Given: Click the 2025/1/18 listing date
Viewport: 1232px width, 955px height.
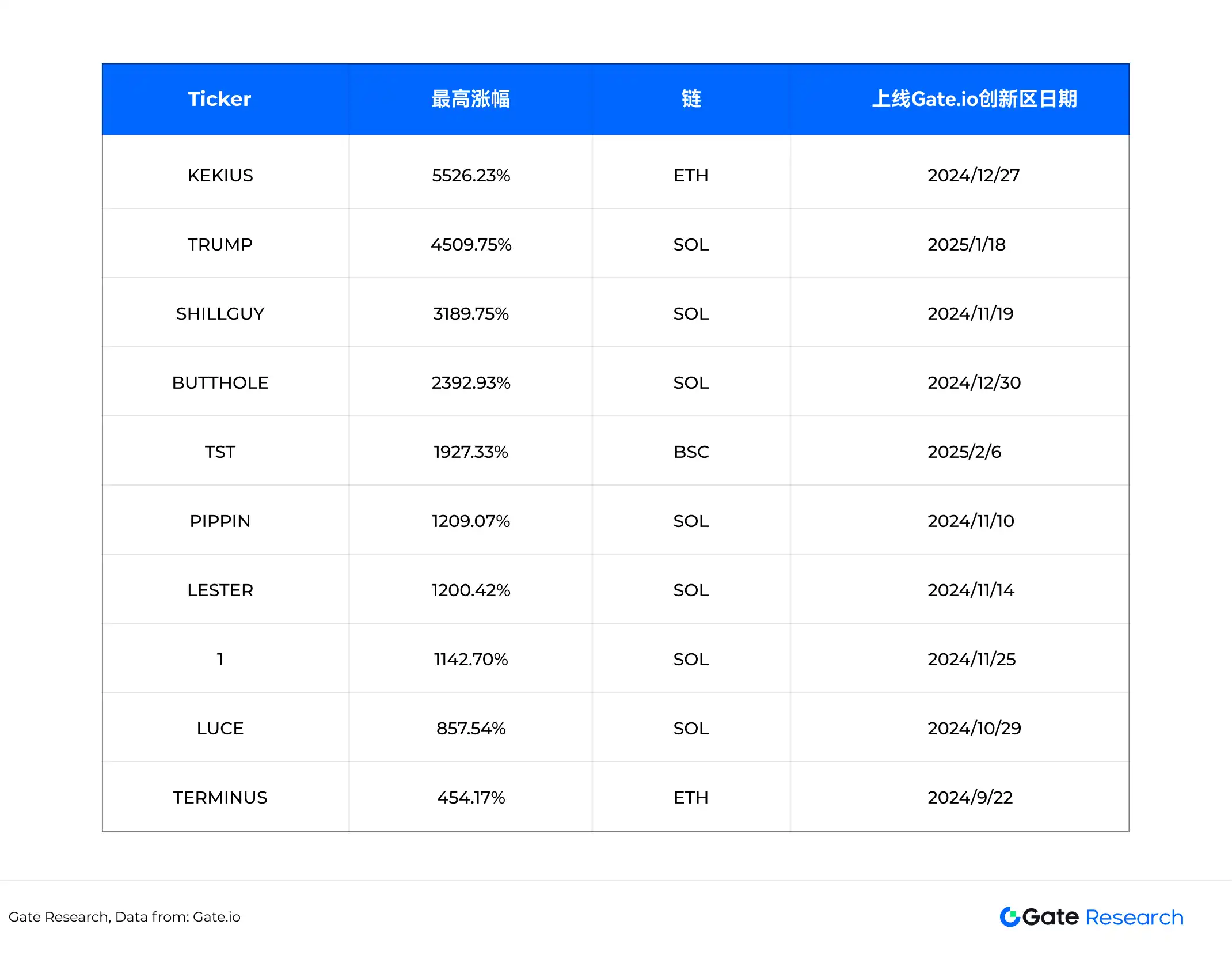Looking at the screenshot, I should coord(966,244).
